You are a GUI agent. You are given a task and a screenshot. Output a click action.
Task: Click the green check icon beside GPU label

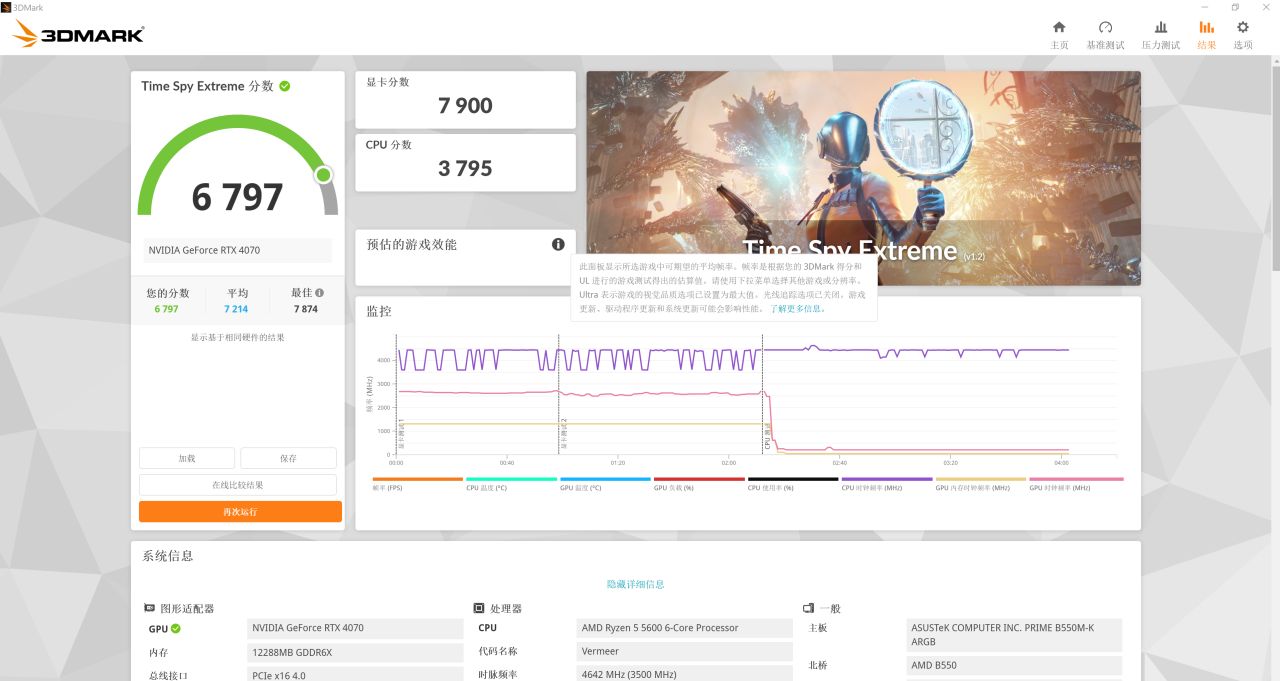176,629
